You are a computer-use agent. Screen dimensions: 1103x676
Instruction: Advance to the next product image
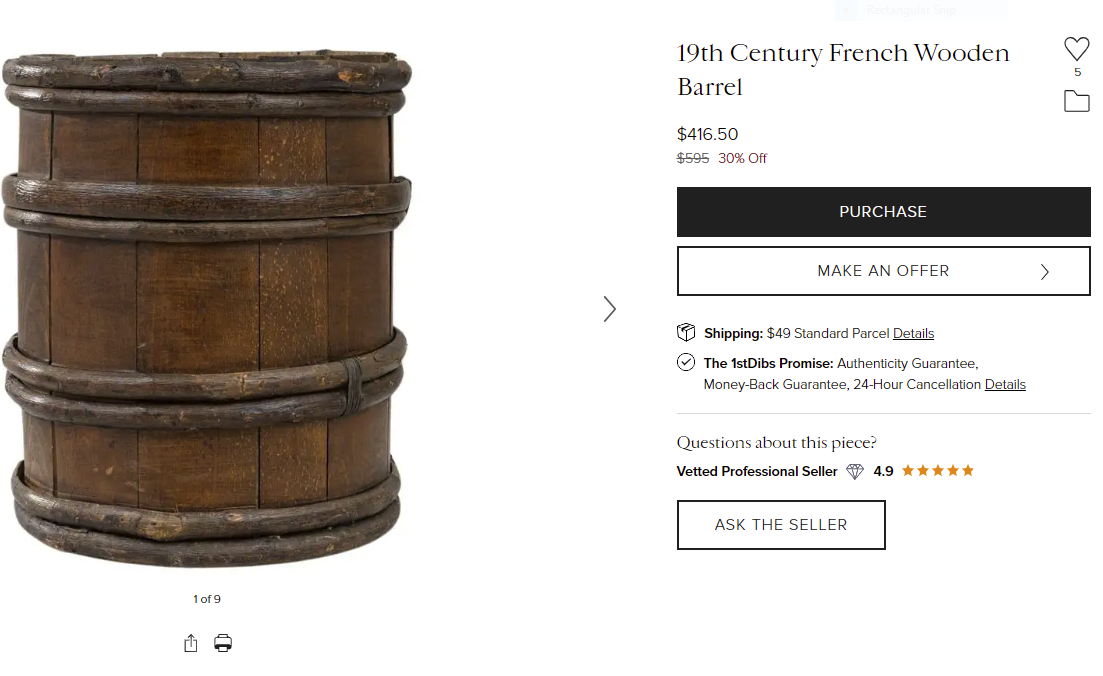tap(610, 309)
